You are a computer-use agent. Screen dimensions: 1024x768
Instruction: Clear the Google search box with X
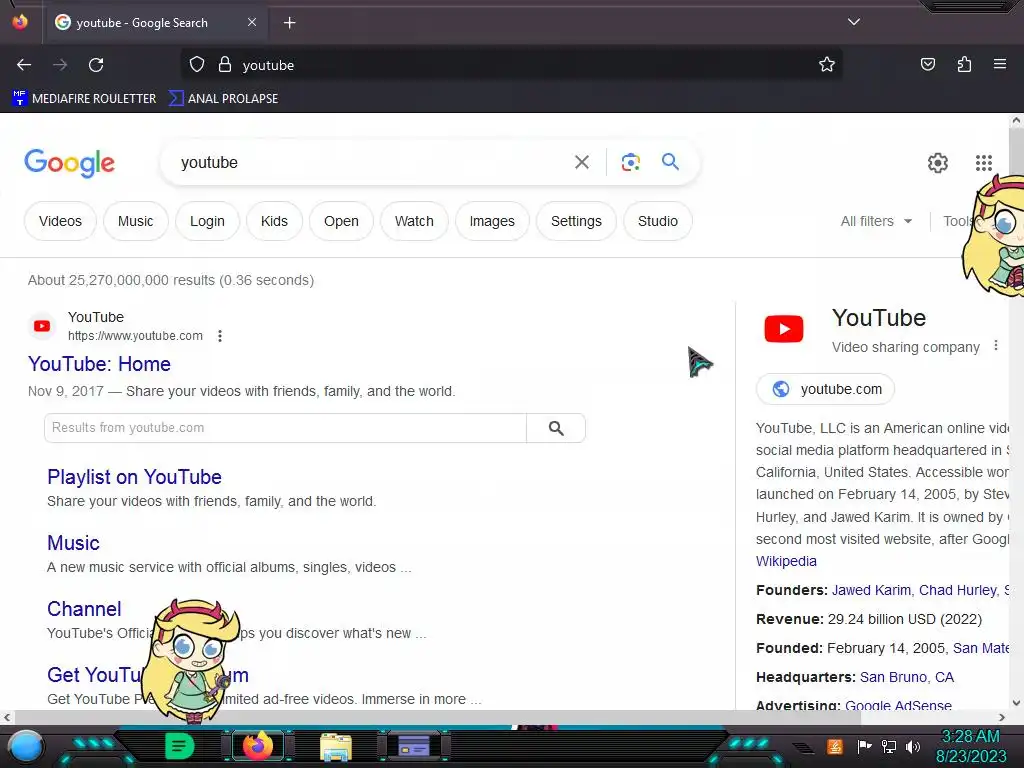[x=581, y=162]
